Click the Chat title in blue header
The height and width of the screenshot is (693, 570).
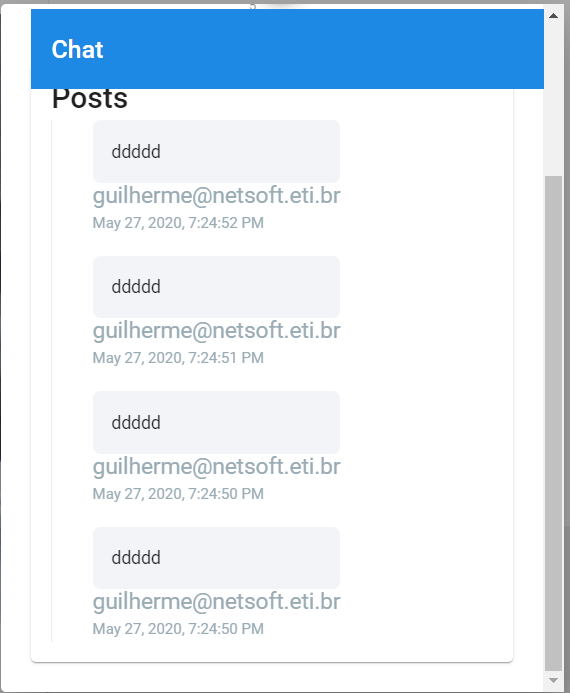point(77,49)
